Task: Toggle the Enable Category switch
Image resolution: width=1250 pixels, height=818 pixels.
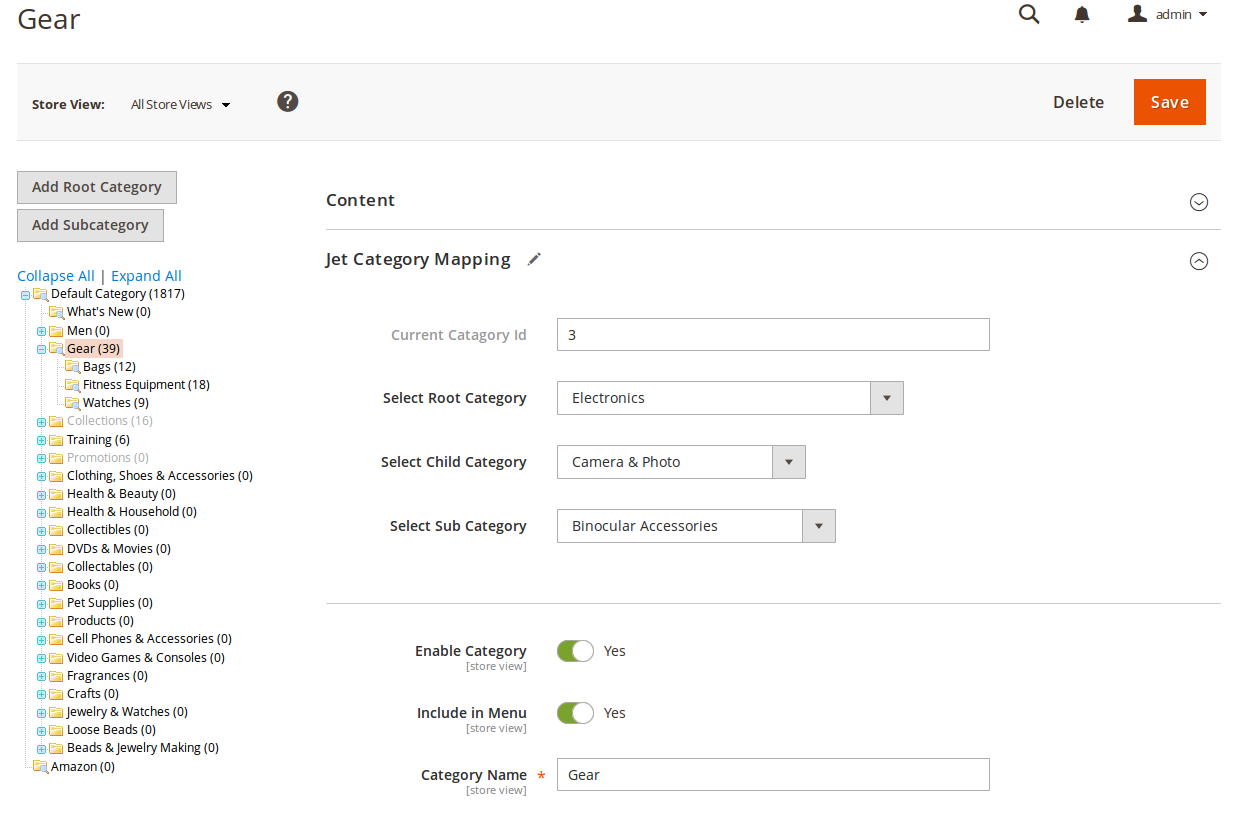Action: tap(575, 651)
